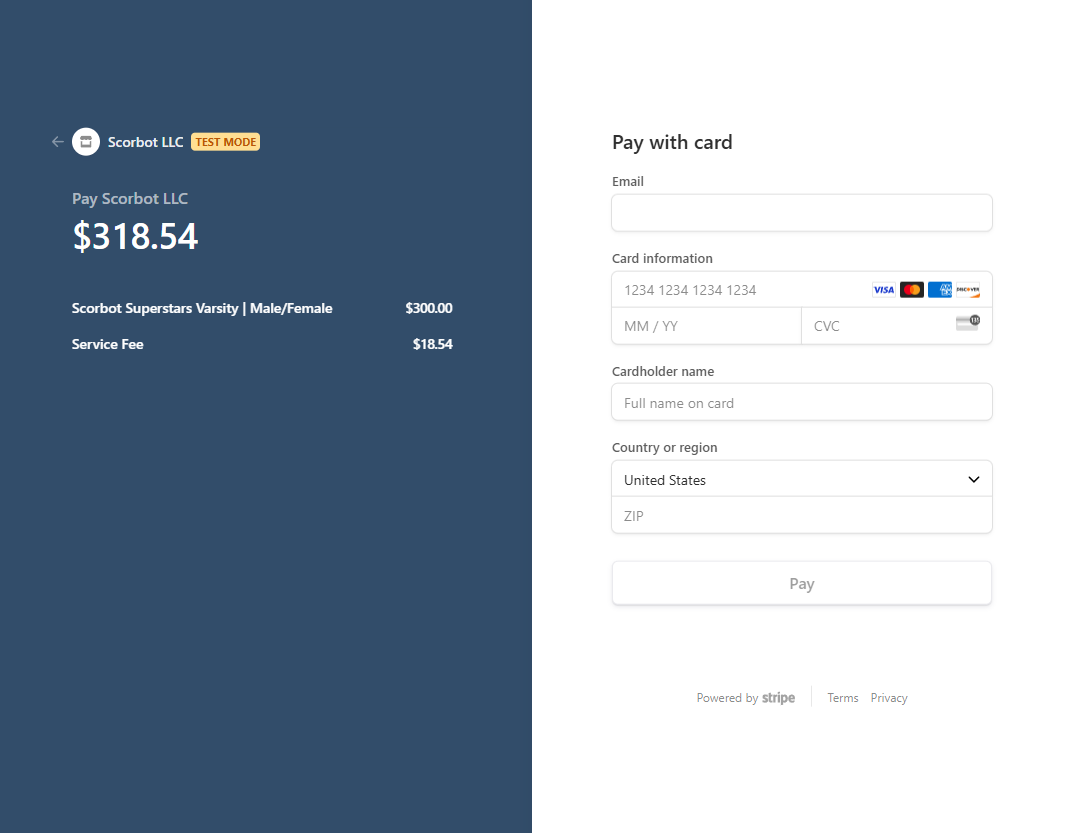Click the Stripe logo in footer
1084x833 pixels.
[778, 698]
